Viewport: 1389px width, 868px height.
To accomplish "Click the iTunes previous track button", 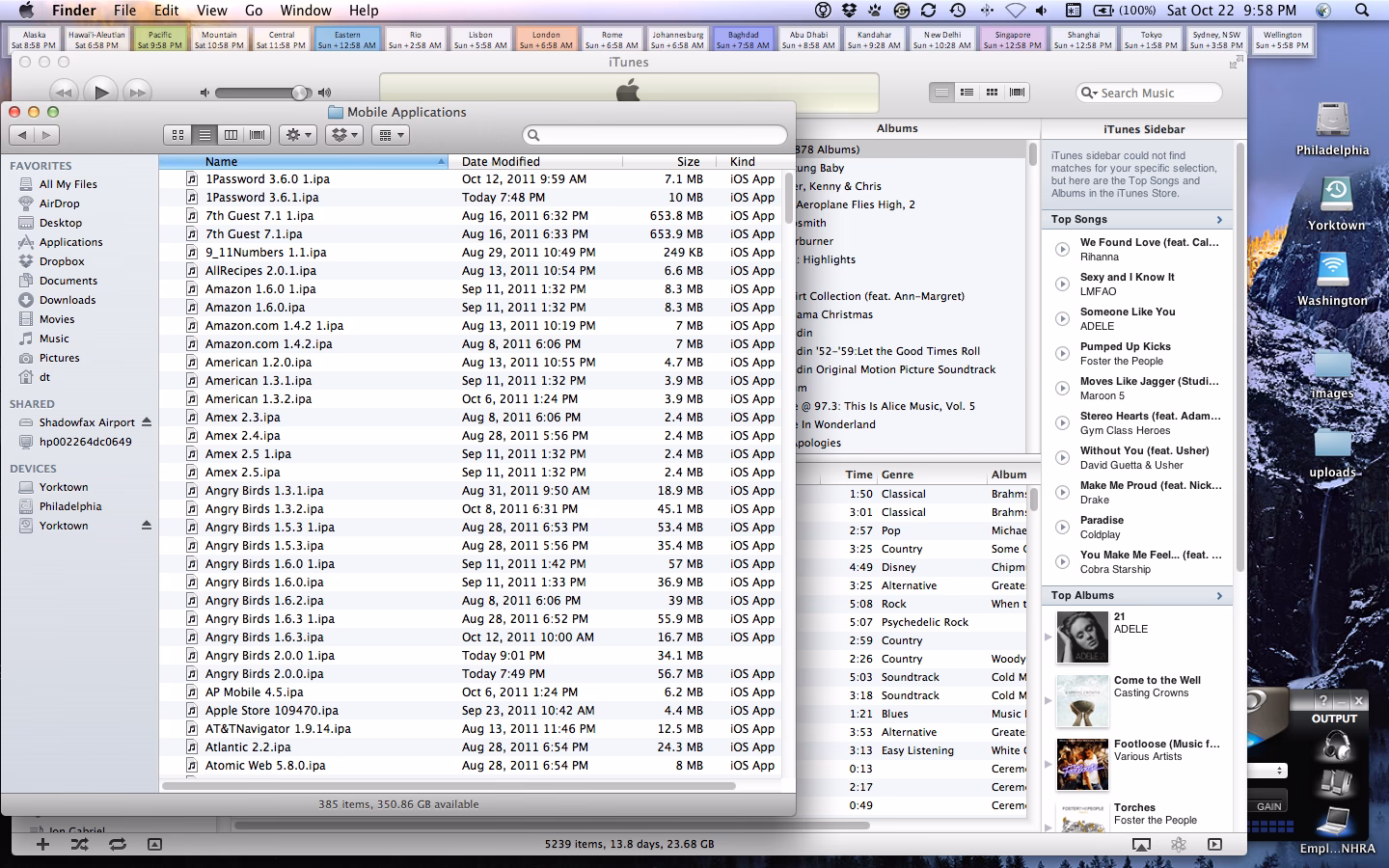I will (63, 93).
